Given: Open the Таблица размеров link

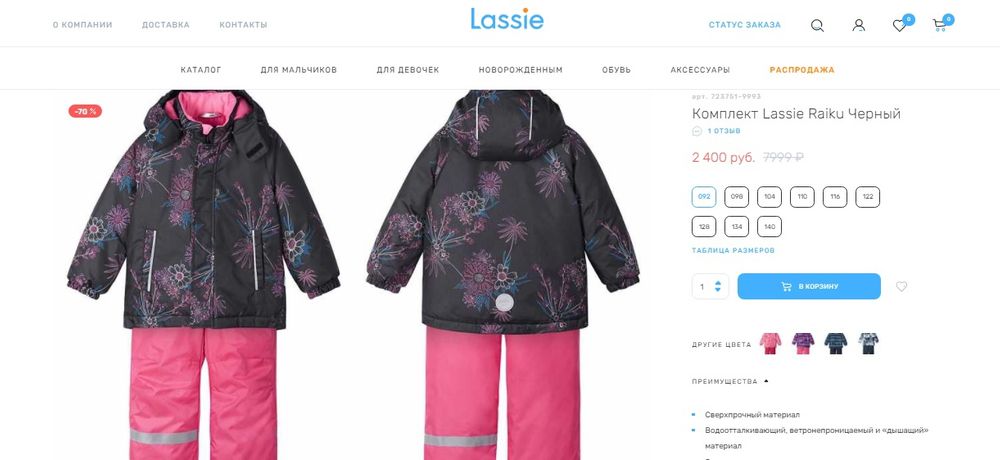Looking at the screenshot, I should (x=733, y=251).
